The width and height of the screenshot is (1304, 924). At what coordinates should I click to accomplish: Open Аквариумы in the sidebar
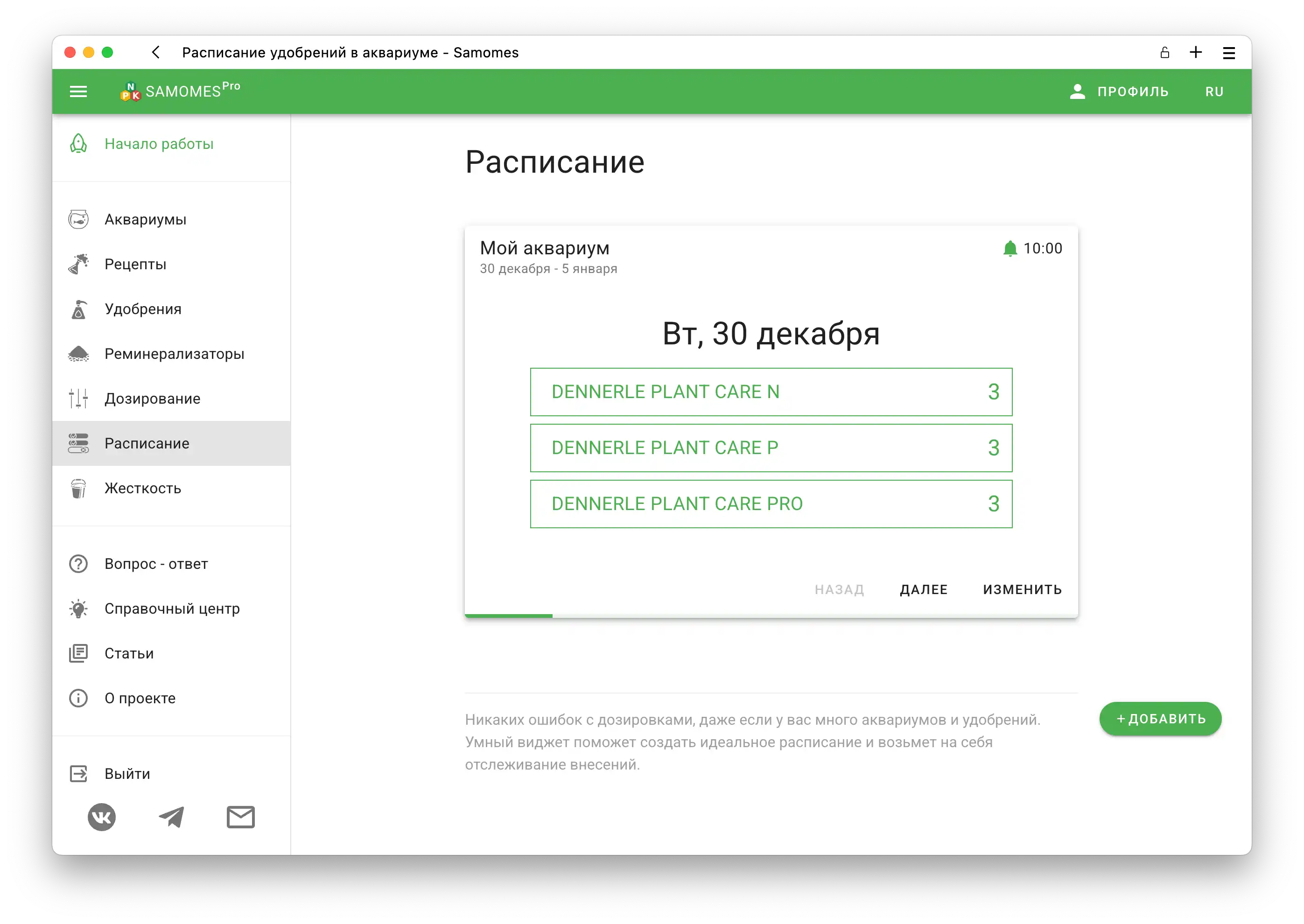tap(145, 220)
